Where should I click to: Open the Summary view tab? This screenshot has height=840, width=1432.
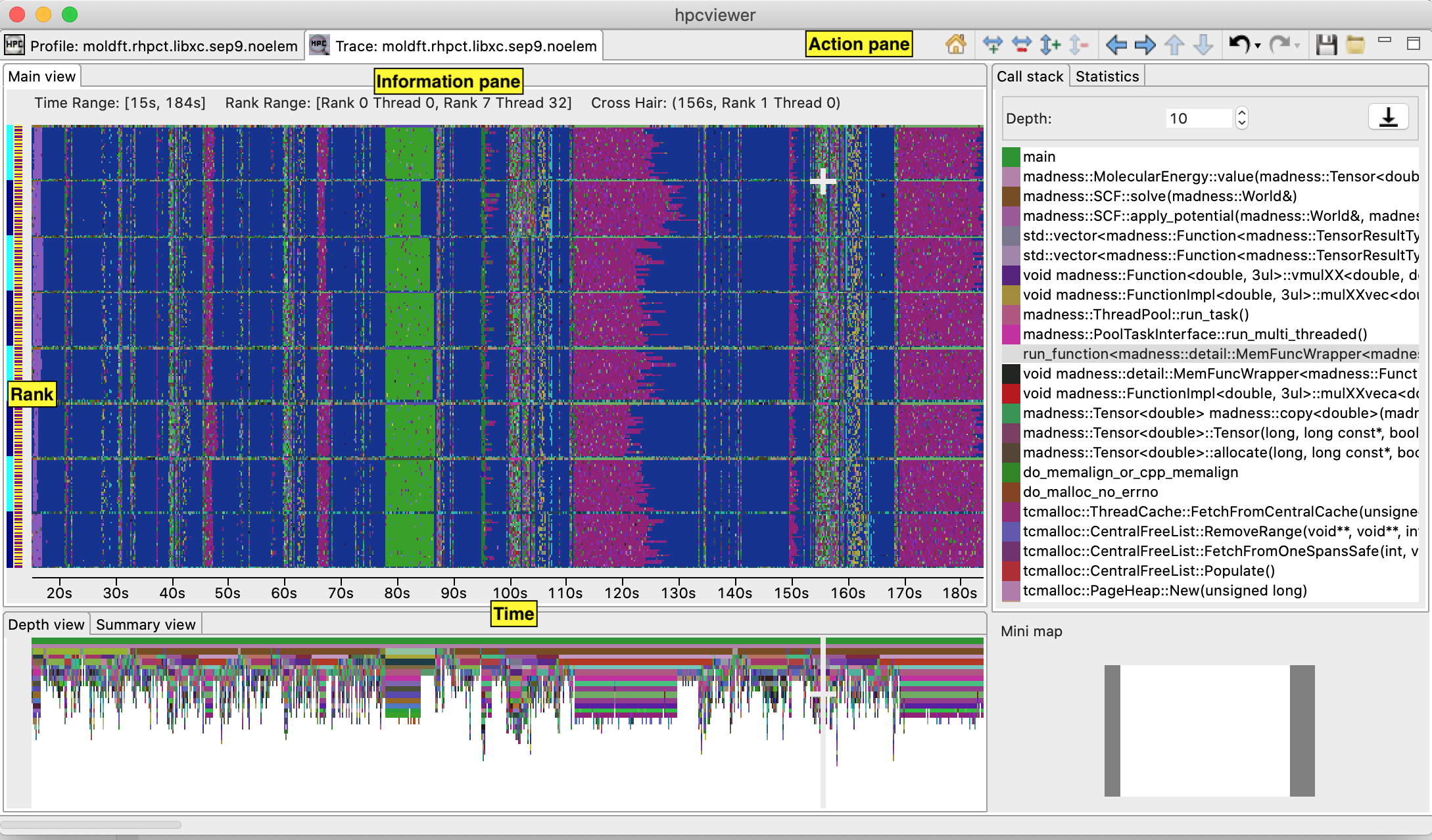(x=145, y=624)
